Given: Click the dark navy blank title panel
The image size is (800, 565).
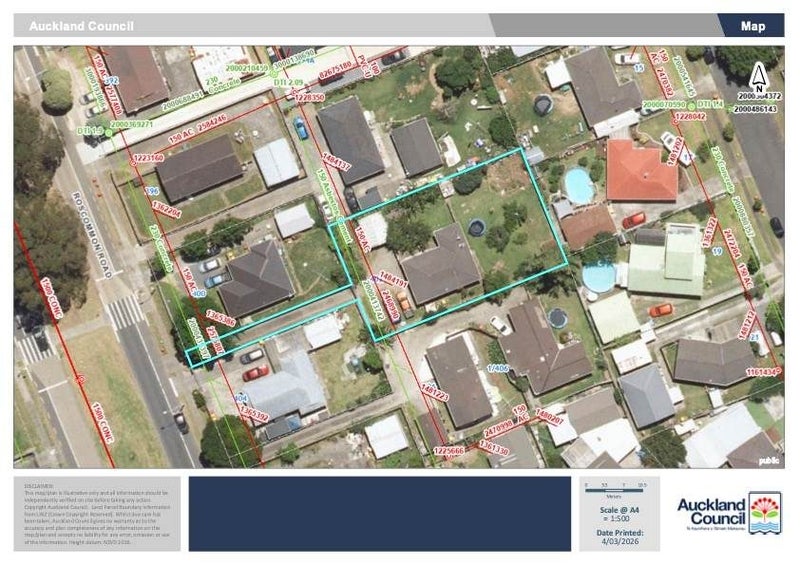Looking at the screenshot, I should coord(380,513).
